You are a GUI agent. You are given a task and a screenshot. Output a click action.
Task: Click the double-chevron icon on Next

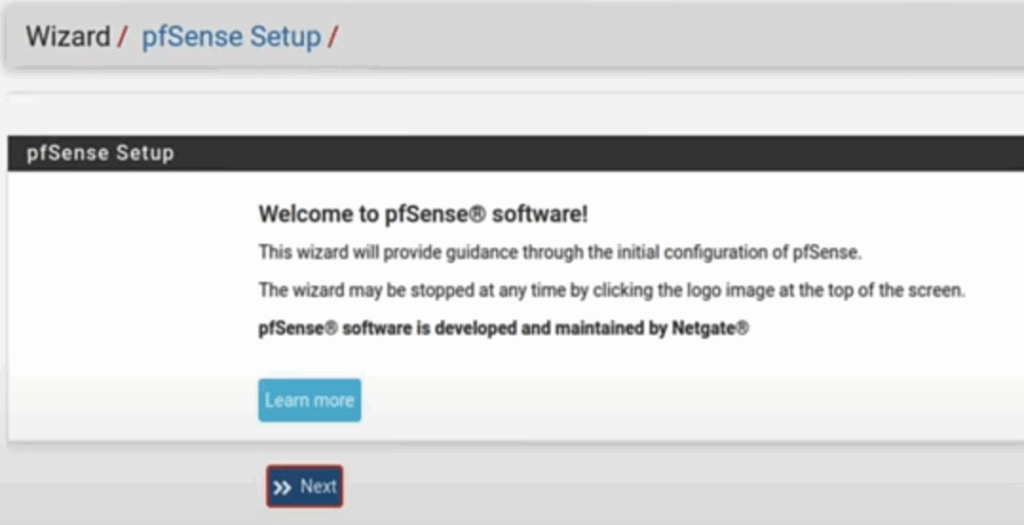pyautogui.click(x=282, y=487)
